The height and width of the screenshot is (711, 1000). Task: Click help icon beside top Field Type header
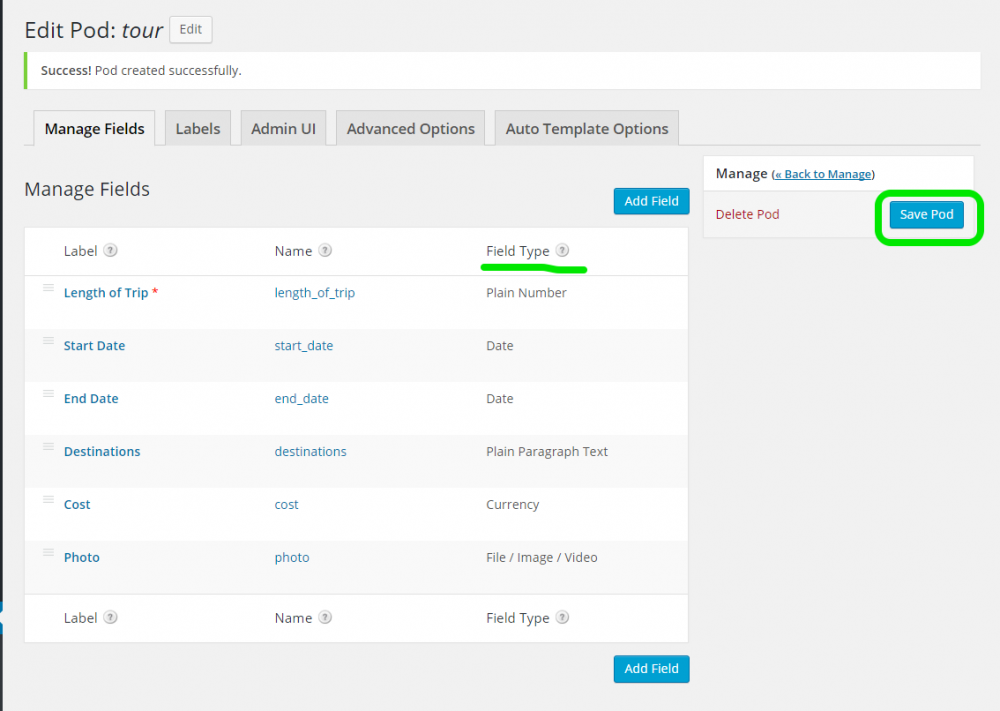point(562,251)
